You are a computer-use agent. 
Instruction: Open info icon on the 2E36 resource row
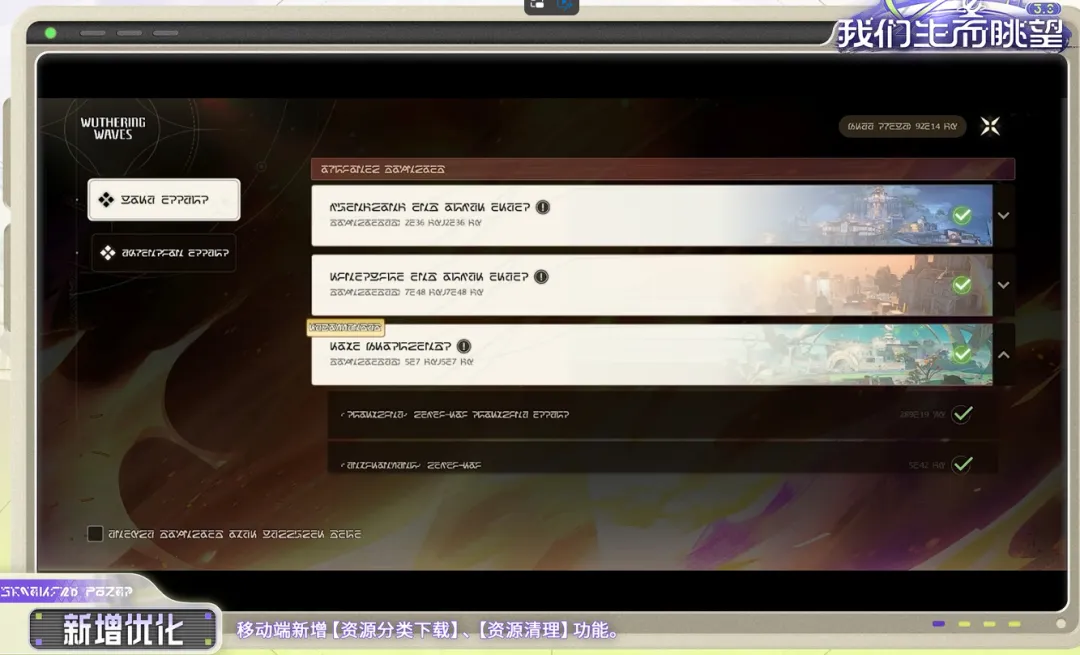(543, 207)
